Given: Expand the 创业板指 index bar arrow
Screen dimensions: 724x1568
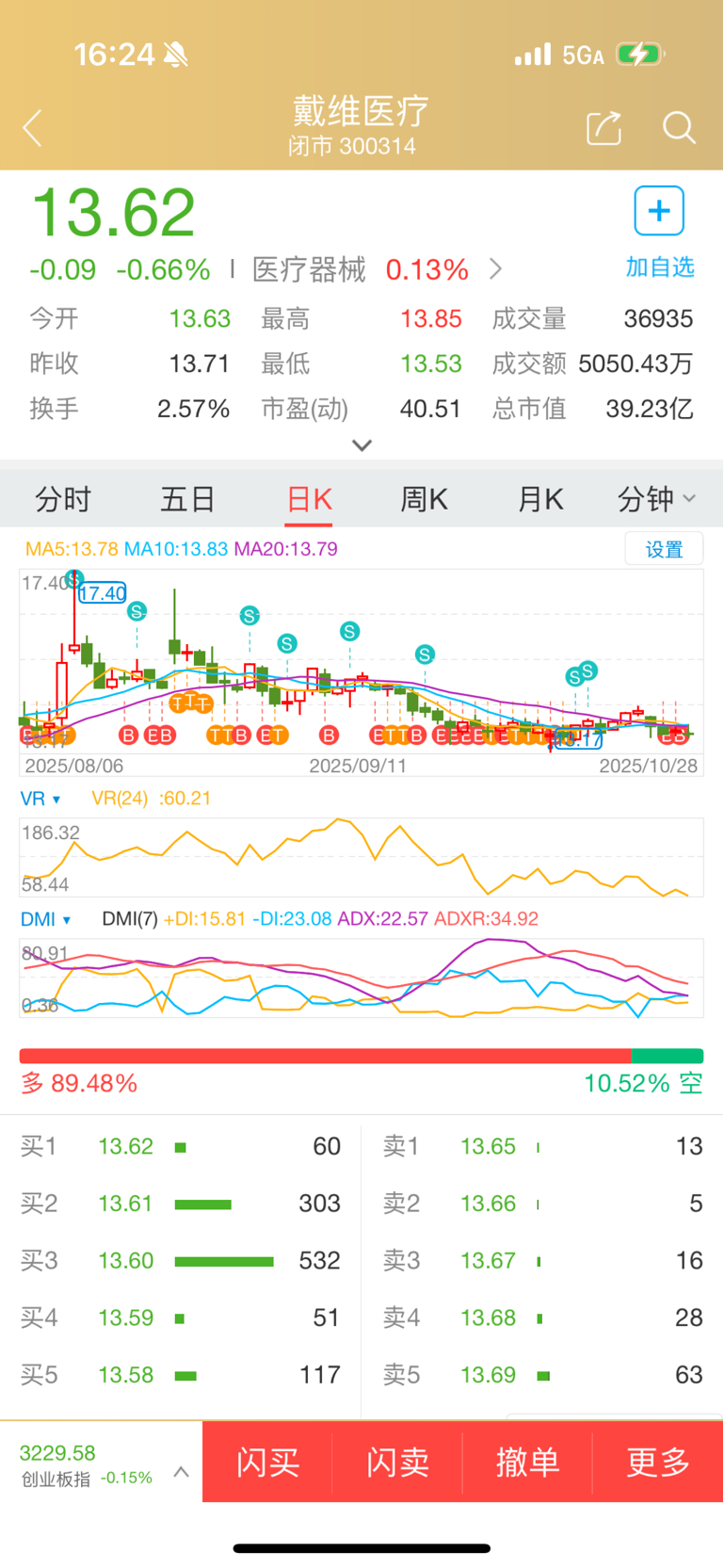Looking at the screenshot, I should pos(182,1471).
